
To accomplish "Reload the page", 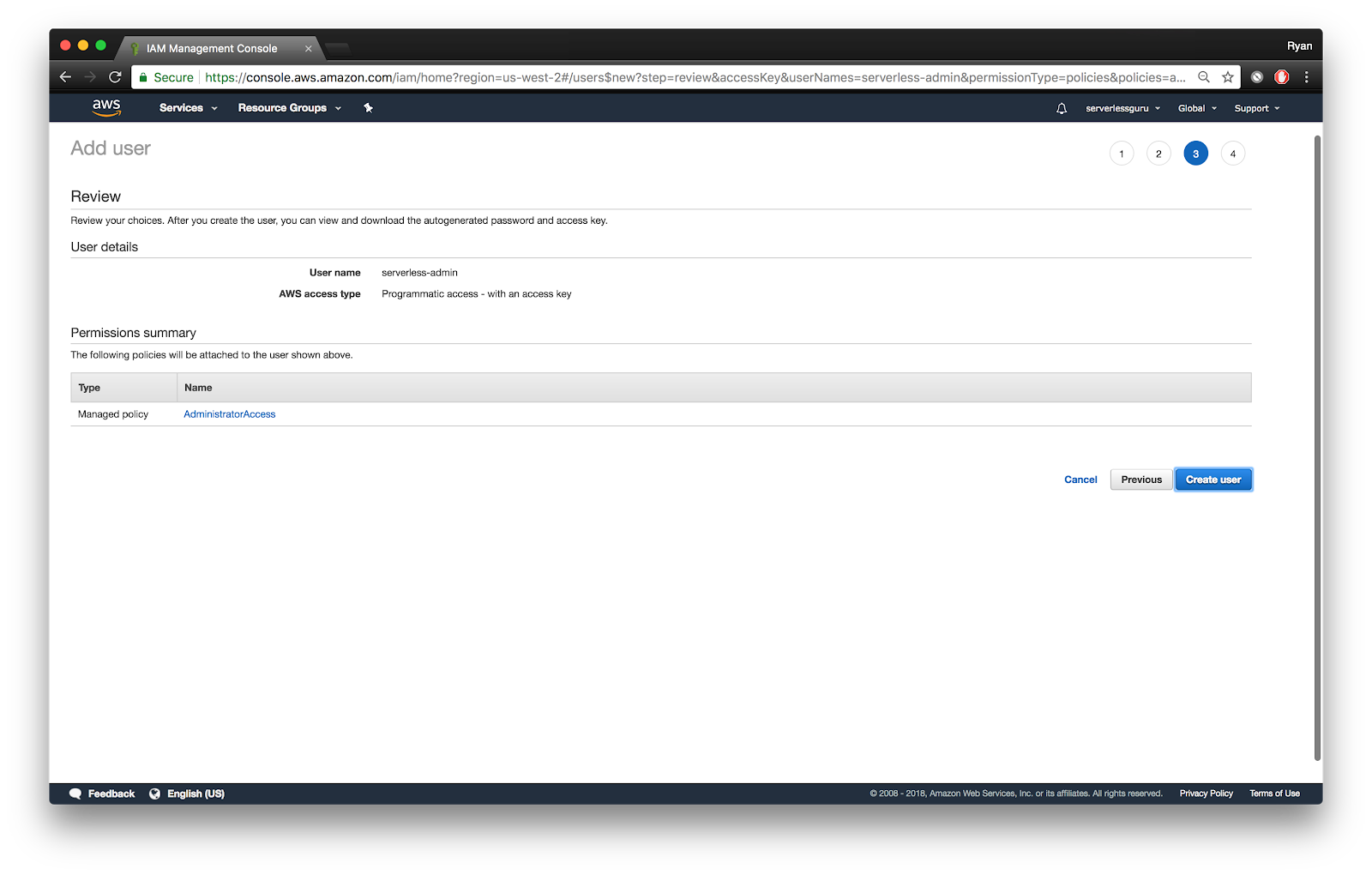I will [x=115, y=76].
